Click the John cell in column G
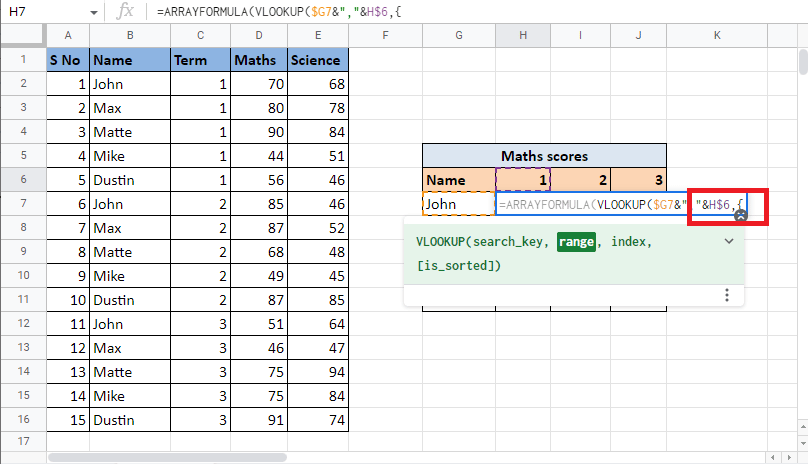 pyautogui.click(x=458, y=204)
